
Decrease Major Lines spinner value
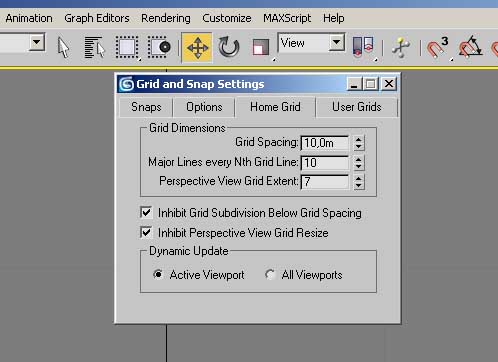tap(359, 166)
